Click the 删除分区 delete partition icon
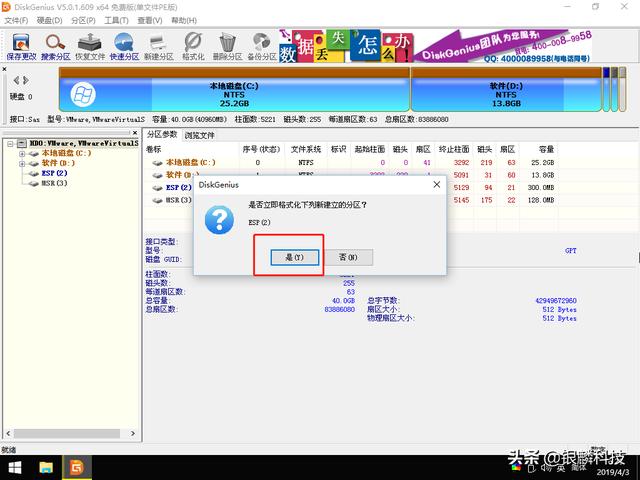640x480 pixels. click(x=227, y=47)
